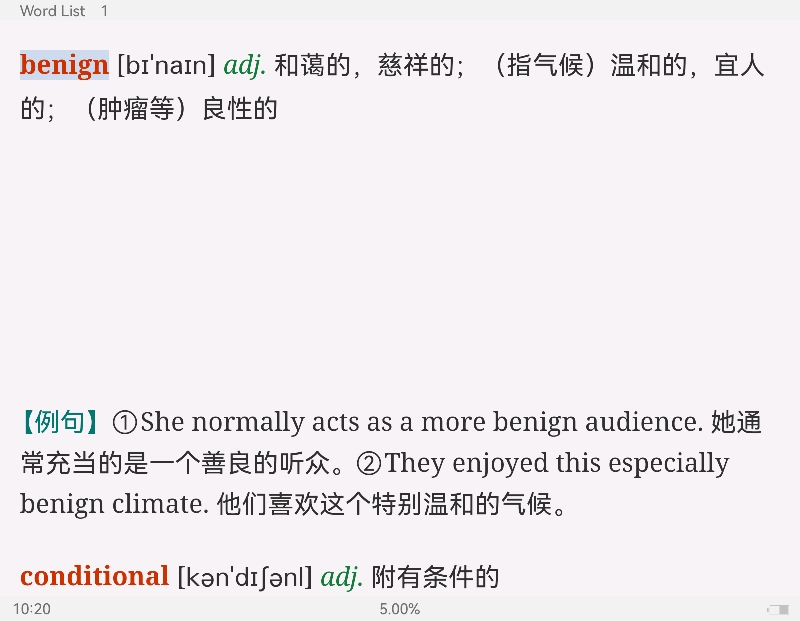This screenshot has width=800, height=621.
Task: Click the 【例句】 example label
Action: [x=60, y=423]
